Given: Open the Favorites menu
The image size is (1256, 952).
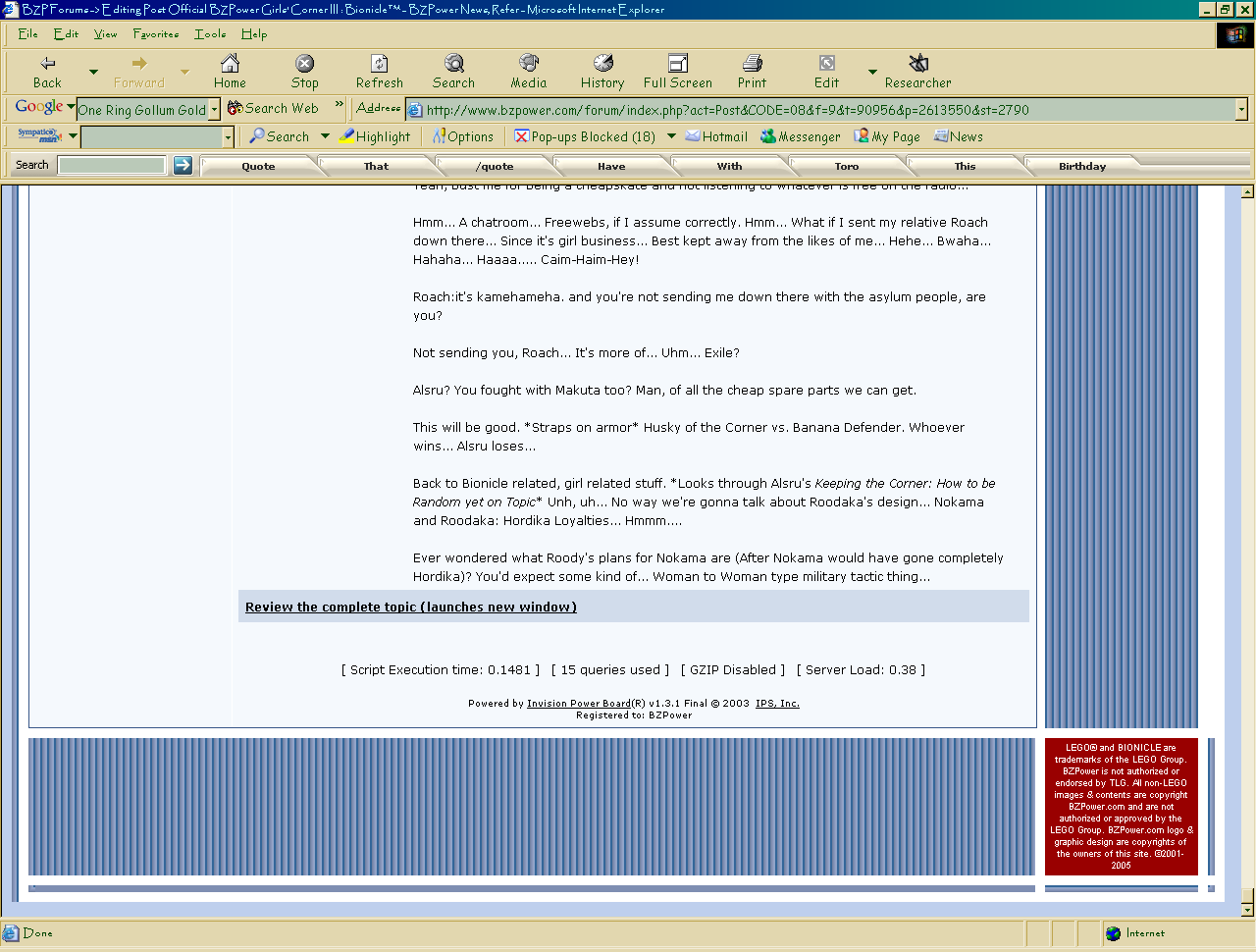Looking at the screenshot, I should 156,34.
